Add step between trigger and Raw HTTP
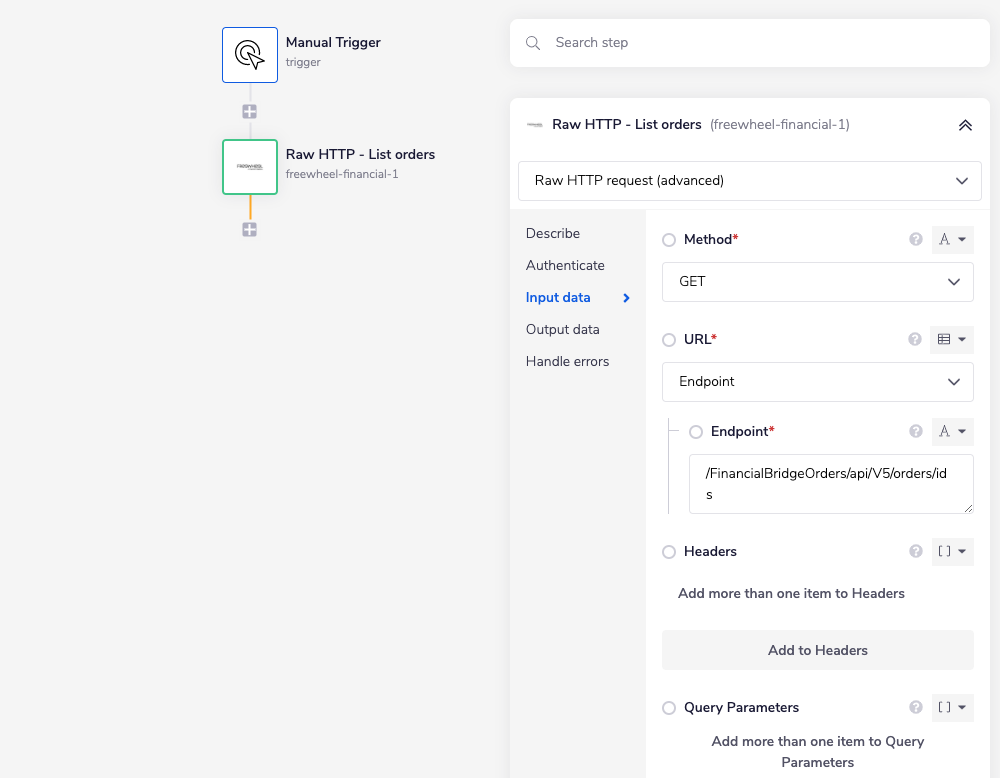Screen dimensions: 1000x778 click(250, 112)
